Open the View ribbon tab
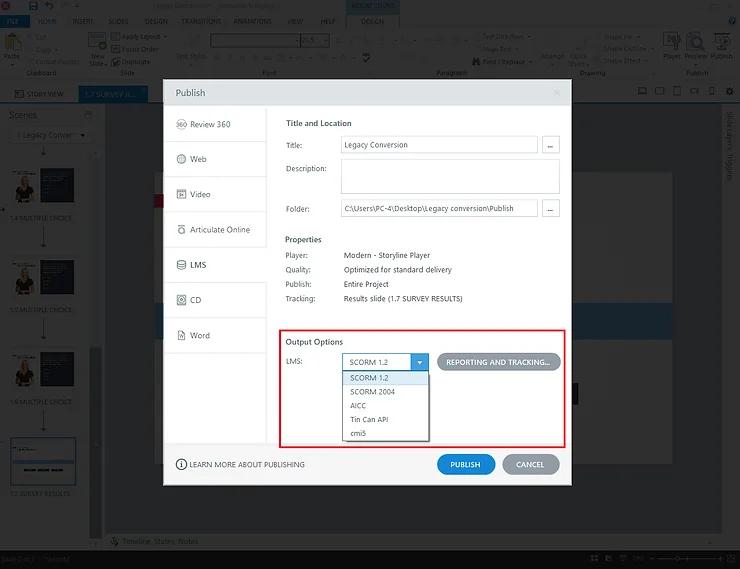Screen dimensions: 740x569 pyautogui.click(x=295, y=21)
